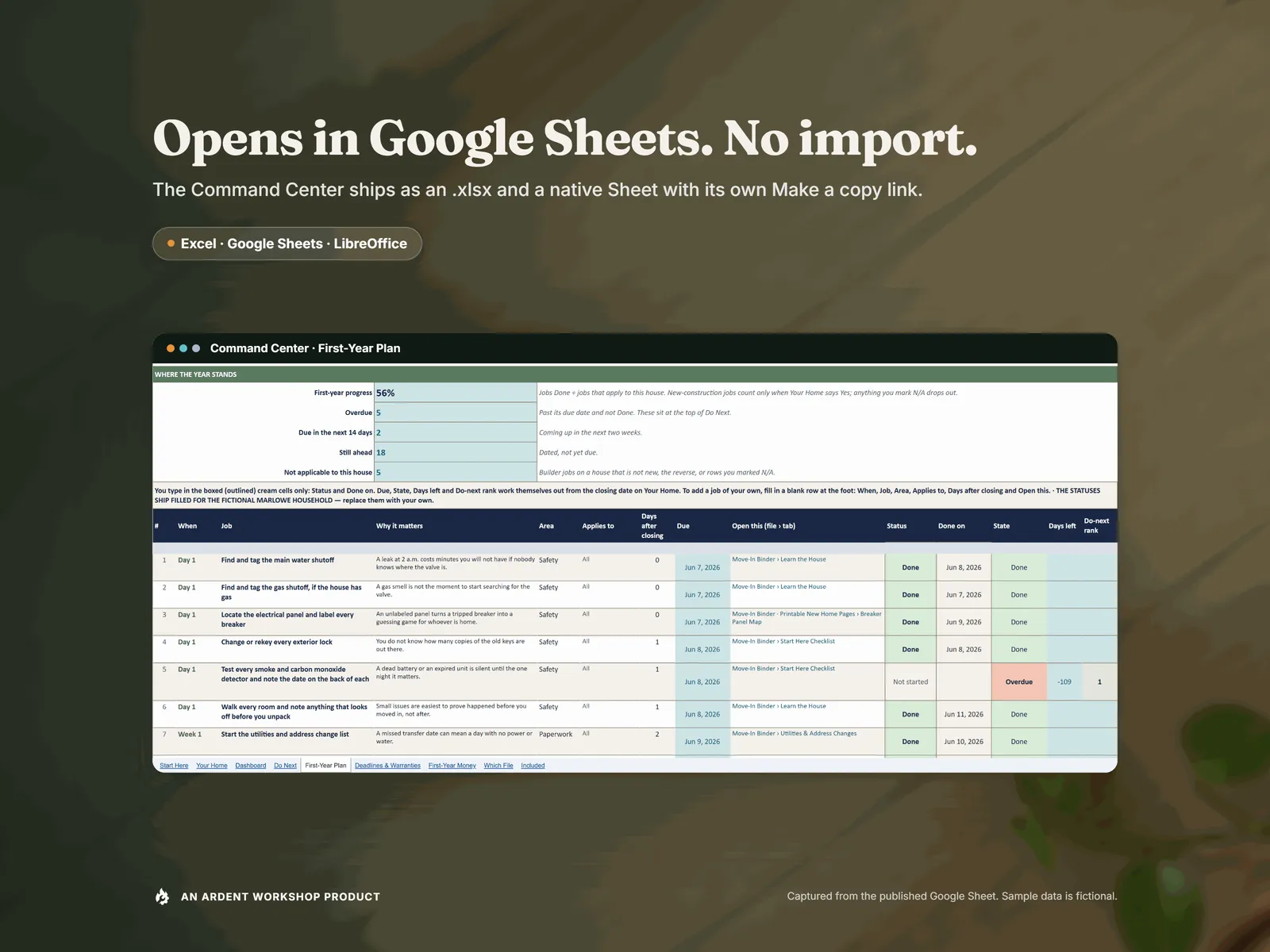Viewport: 1270px width, 952px height.
Task: Click the Not applicable to this house value
Action: 456,472
